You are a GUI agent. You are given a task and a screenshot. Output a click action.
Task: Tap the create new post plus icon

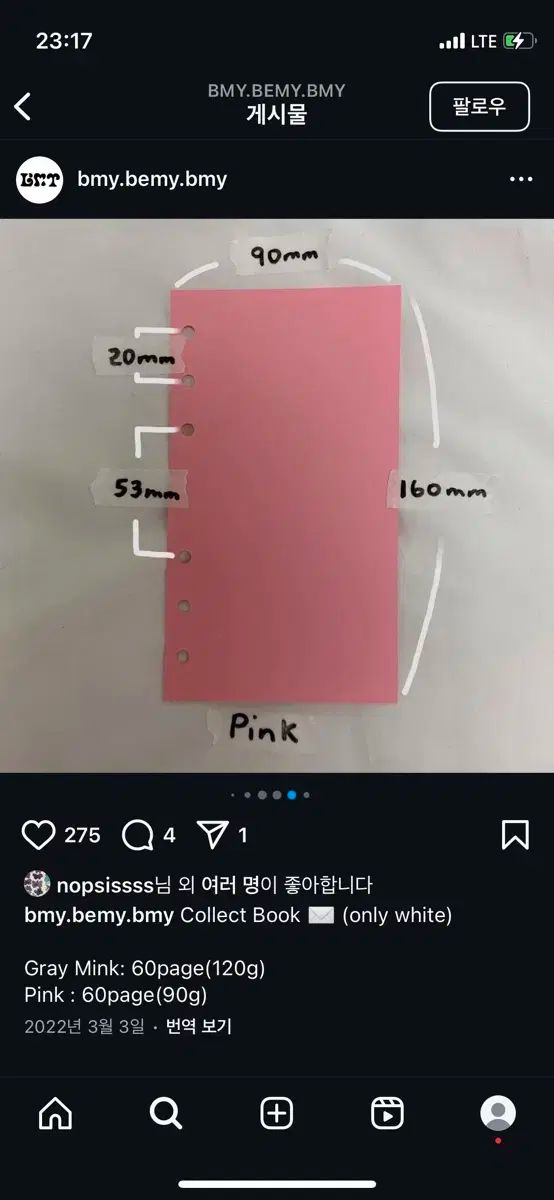tap(277, 1113)
